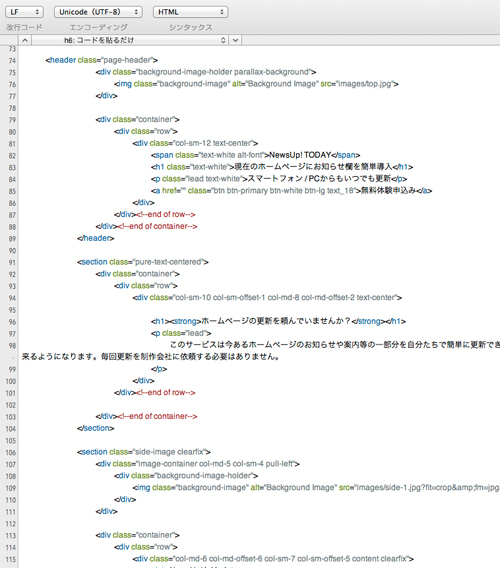The width and height of the screenshot is (500, 568).
Task: Click the div class="container" on line 113
Action: (138, 535)
